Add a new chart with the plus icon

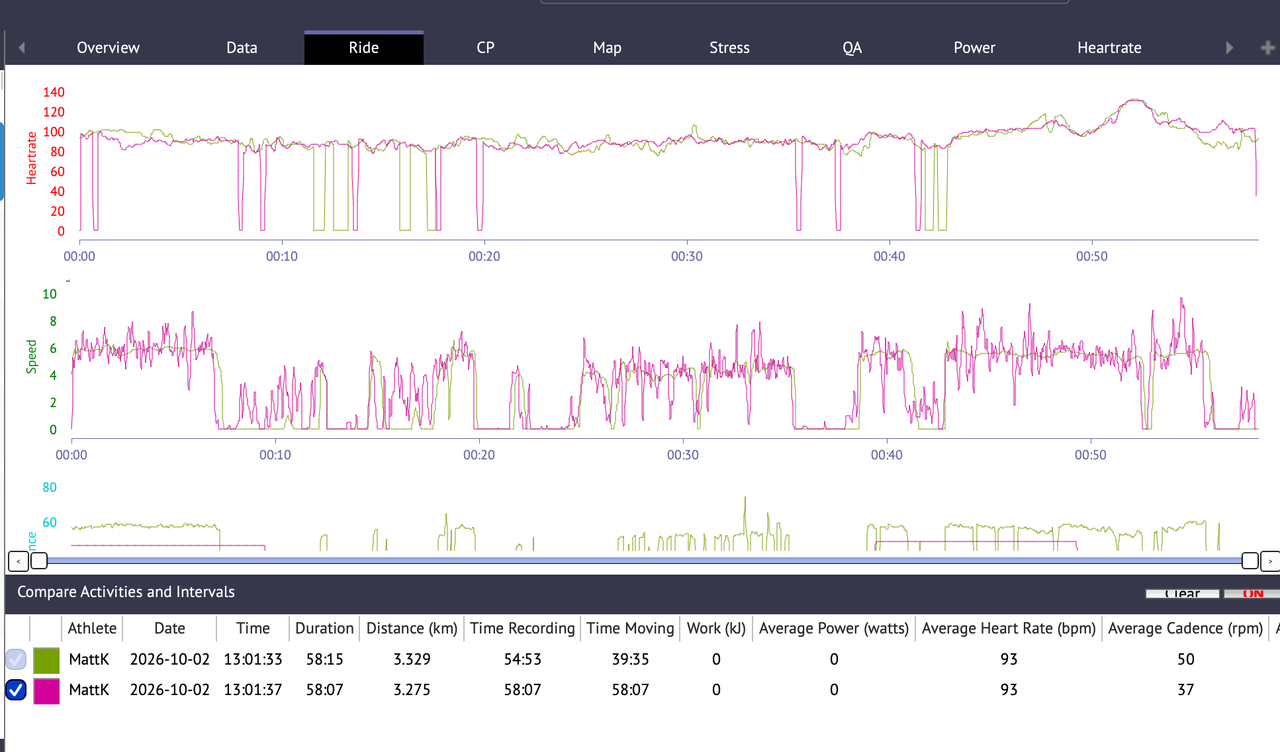coord(1268,48)
